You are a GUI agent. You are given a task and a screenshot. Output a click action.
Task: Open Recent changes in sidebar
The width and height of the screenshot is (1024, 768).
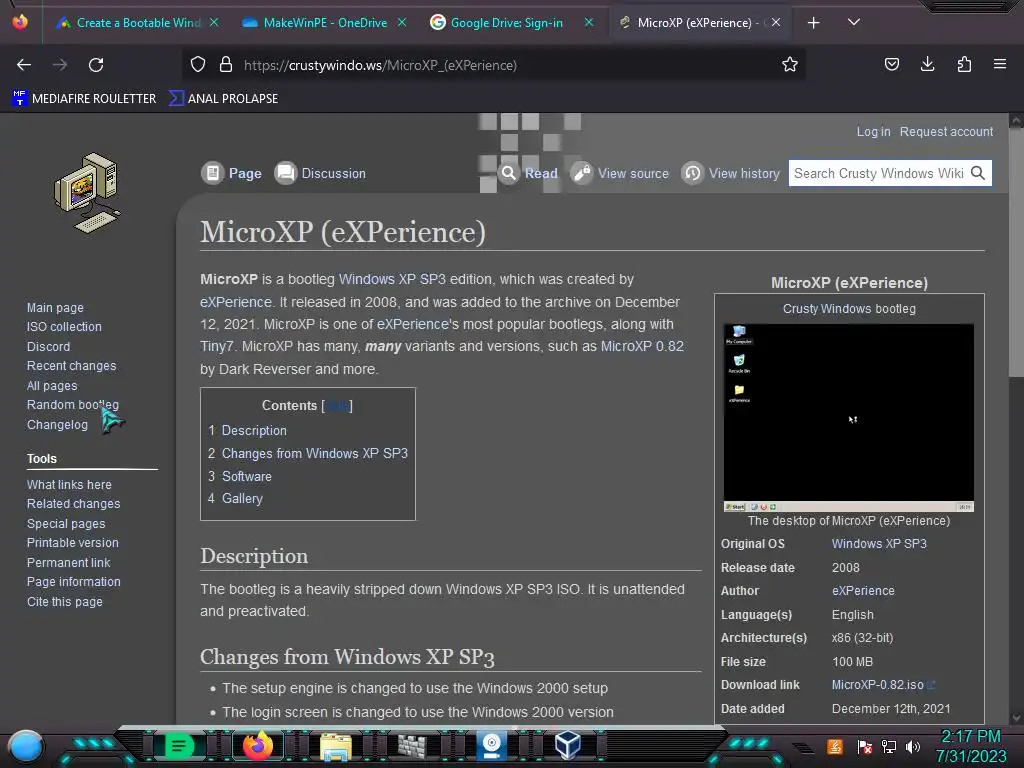click(x=71, y=366)
